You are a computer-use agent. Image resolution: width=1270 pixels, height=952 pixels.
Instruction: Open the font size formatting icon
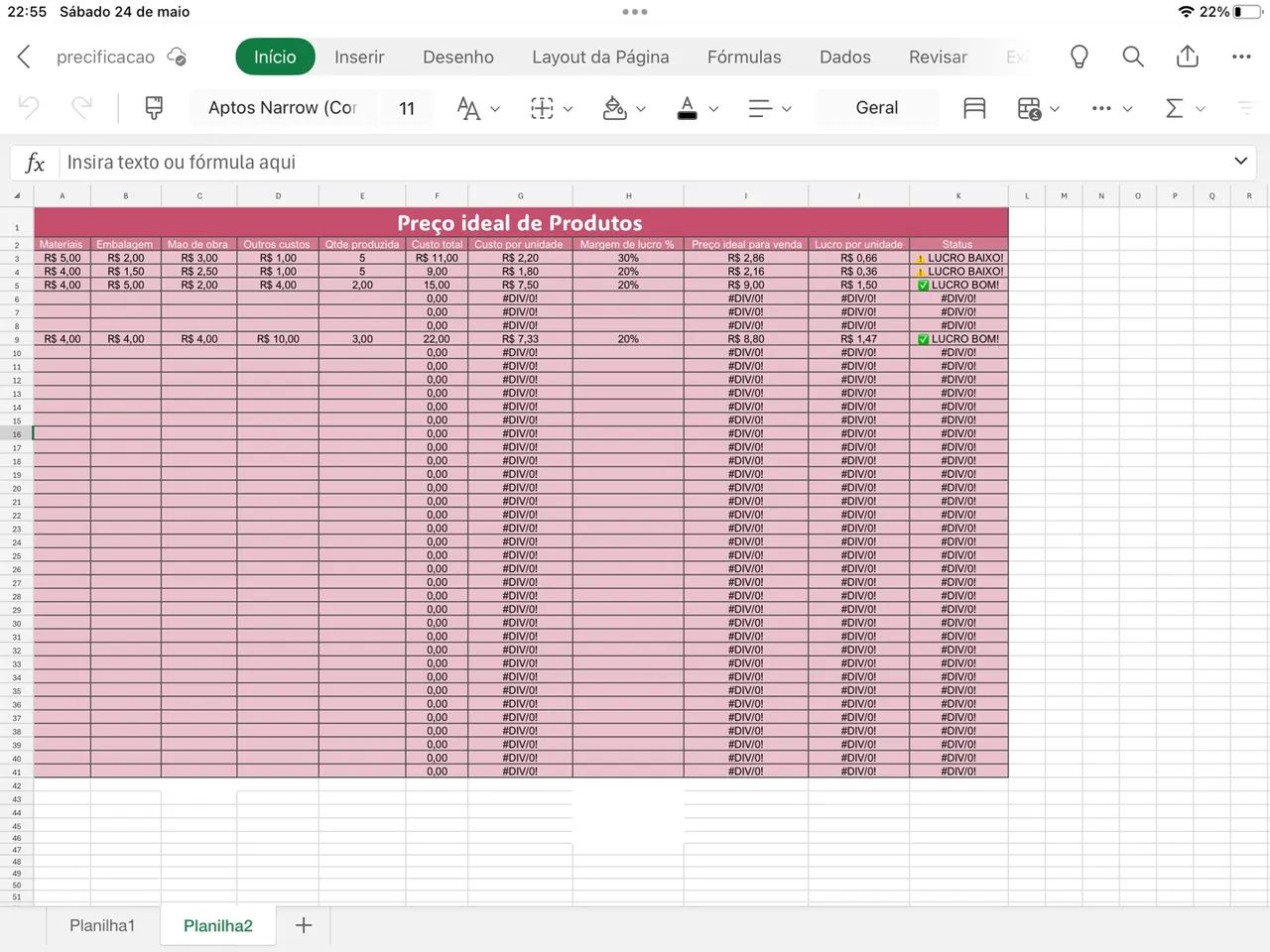468,108
